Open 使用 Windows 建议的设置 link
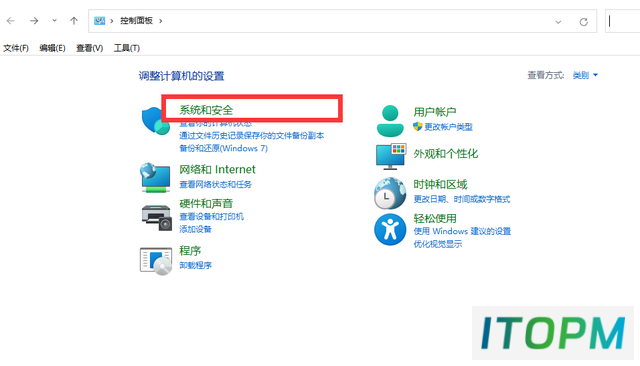This screenshot has width=640, height=366. click(x=462, y=231)
